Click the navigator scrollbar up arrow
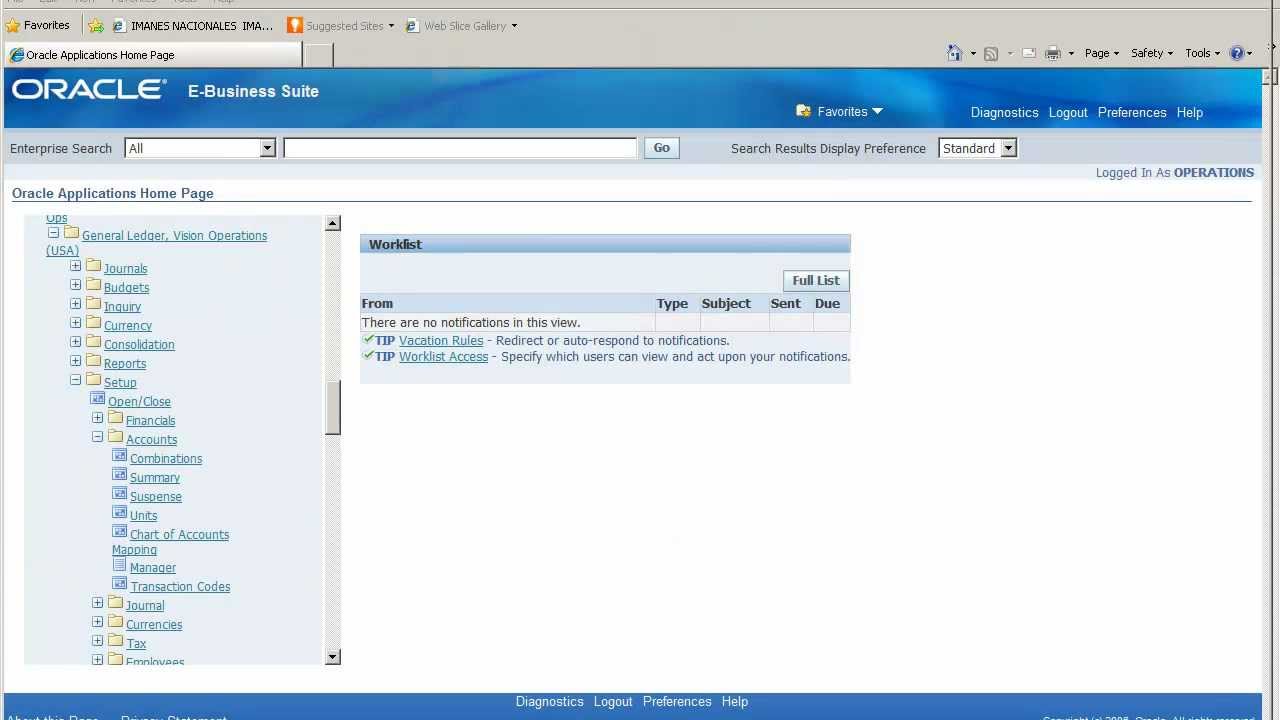The height and width of the screenshot is (720, 1280). click(x=333, y=223)
